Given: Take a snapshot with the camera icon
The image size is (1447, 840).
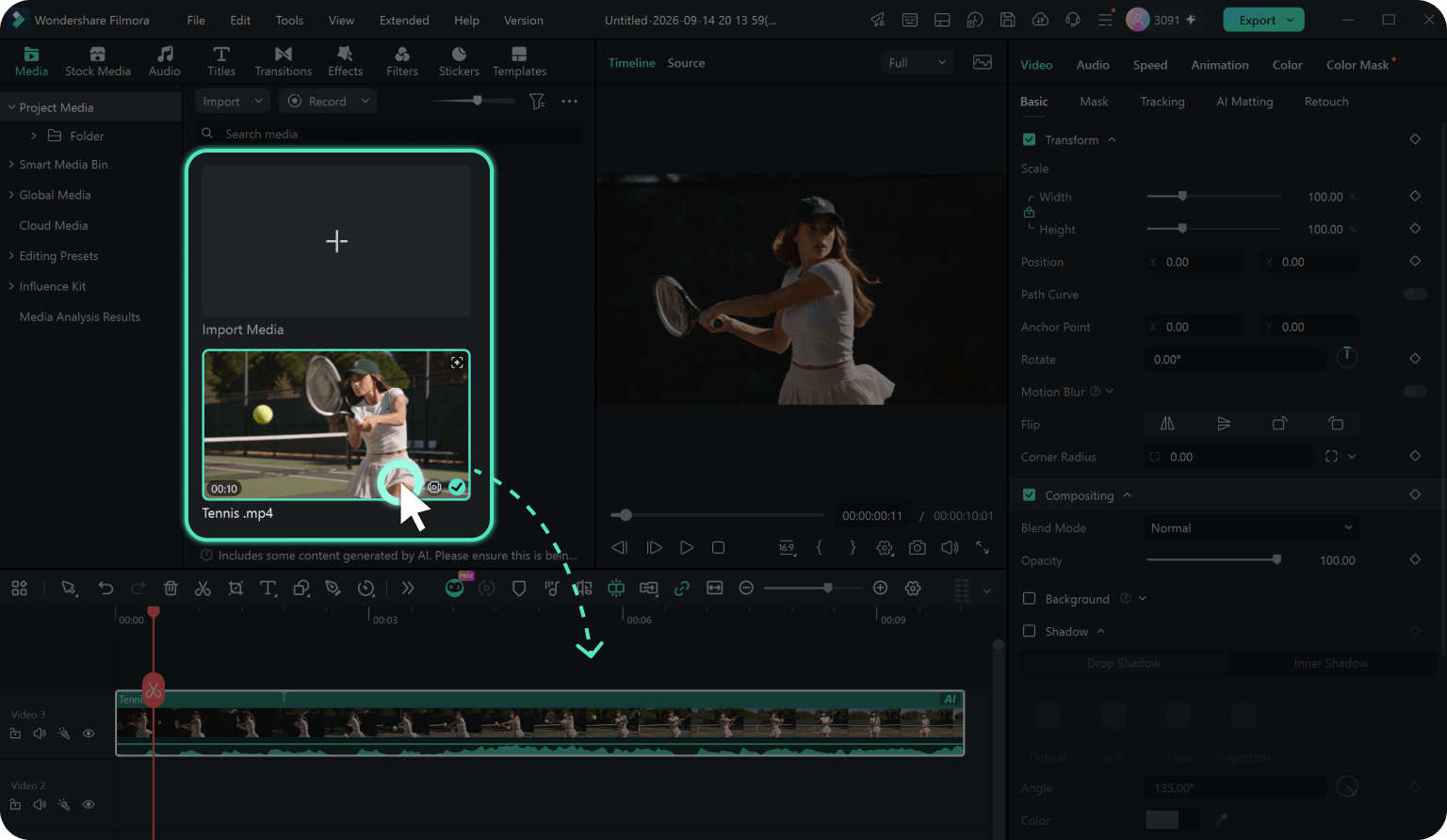Looking at the screenshot, I should (917, 547).
